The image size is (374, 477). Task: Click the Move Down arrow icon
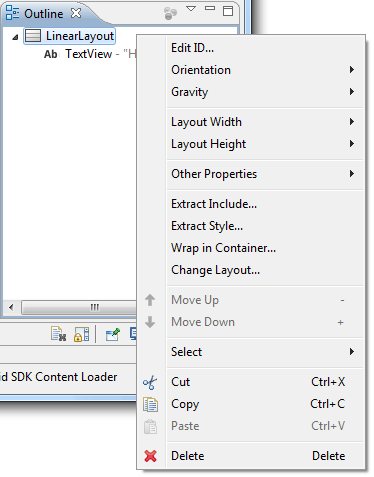(150, 322)
